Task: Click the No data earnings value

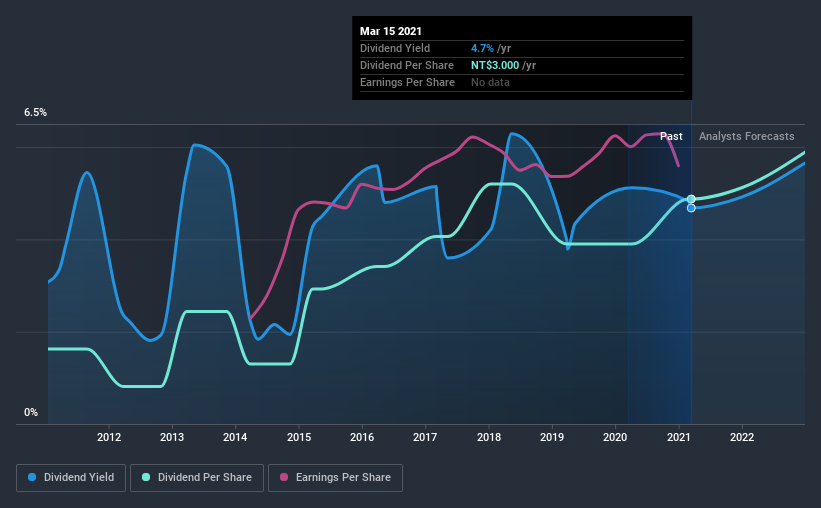Action: (x=490, y=82)
